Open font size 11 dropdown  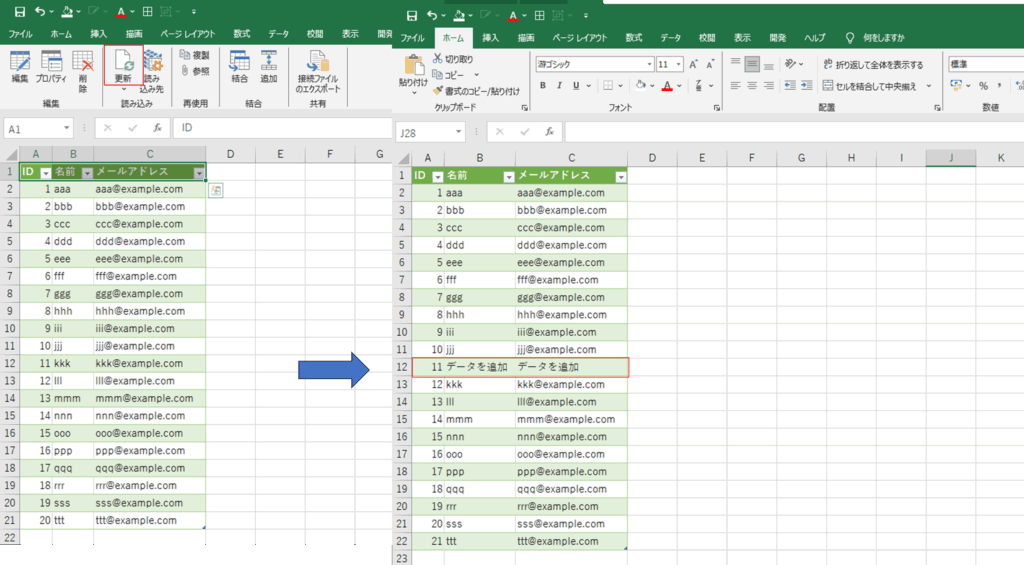[x=679, y=64]
